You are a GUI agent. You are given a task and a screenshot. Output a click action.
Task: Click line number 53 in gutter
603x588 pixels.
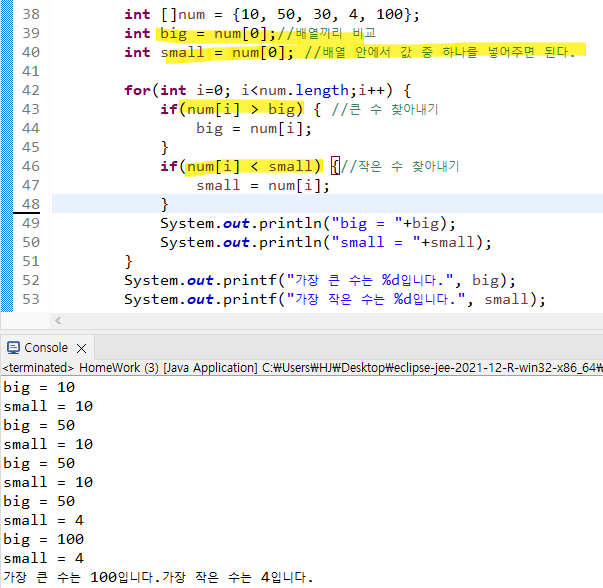(x=31, y=299)
